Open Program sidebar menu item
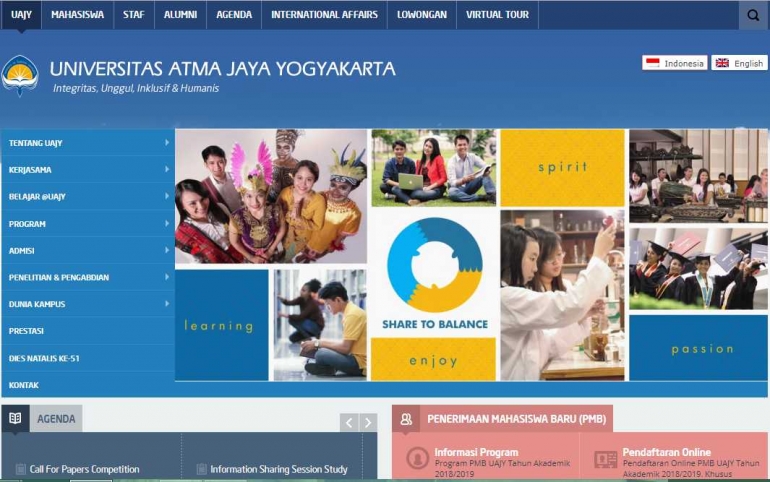The image size is (770, 482). pos(88,223)
